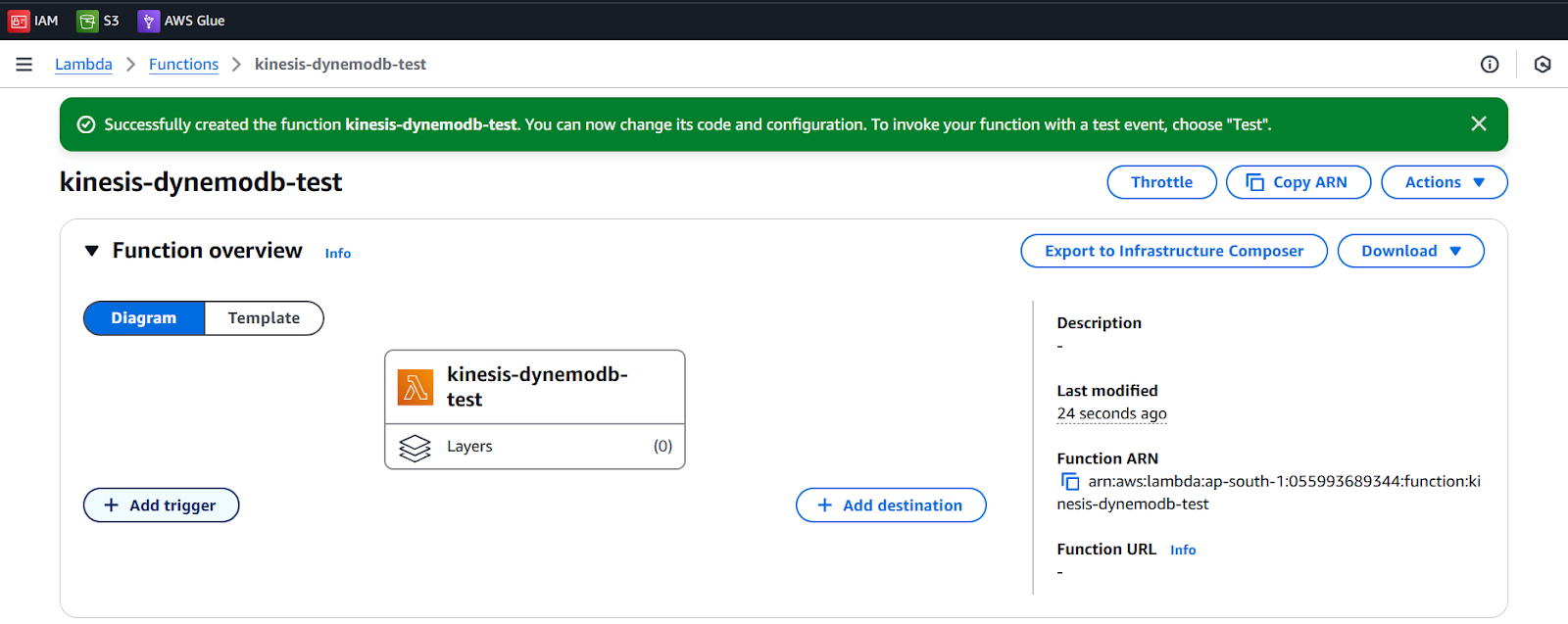Click the '24 seconds ago' last modified text
Screen dimensions: 1568x624
1111,413
